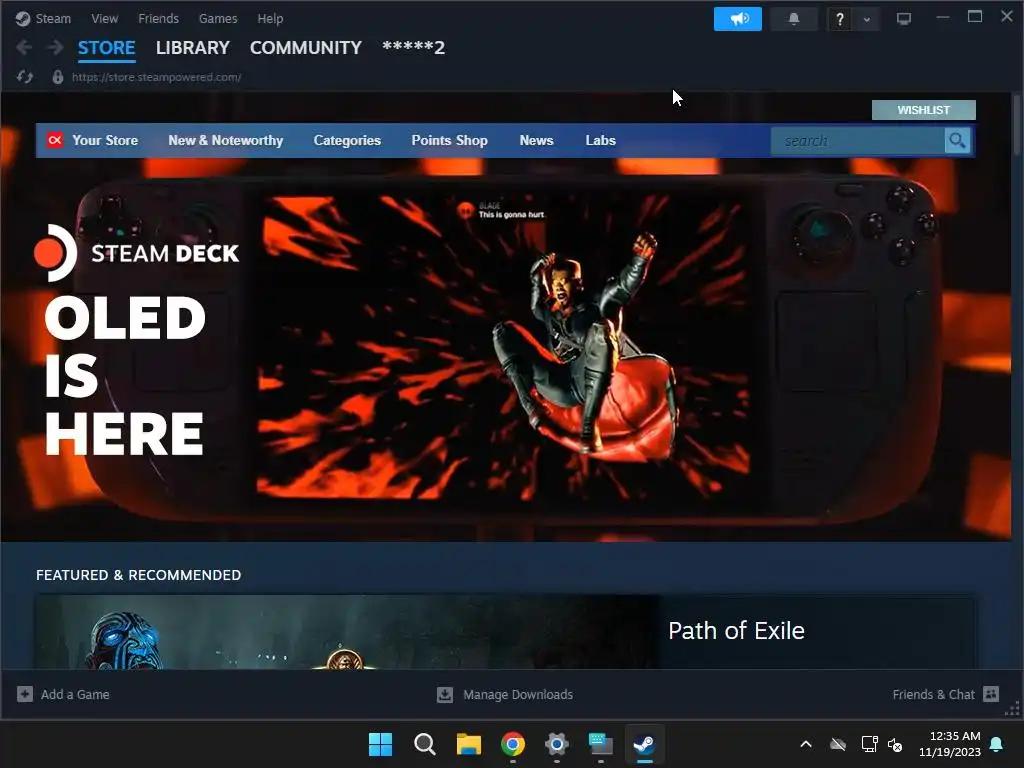Click the store page vertical scrollbar
Screen dimensions: 1024x768
tap(1016, 124)
